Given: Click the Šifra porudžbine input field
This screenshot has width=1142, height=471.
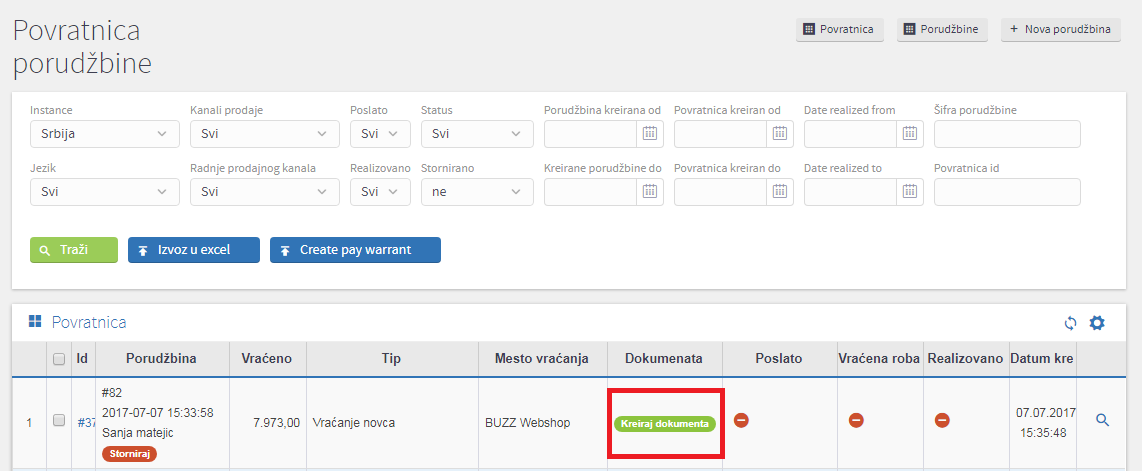Looking at the screenshot, I should pyautogui.click(x=1007, y=134).
